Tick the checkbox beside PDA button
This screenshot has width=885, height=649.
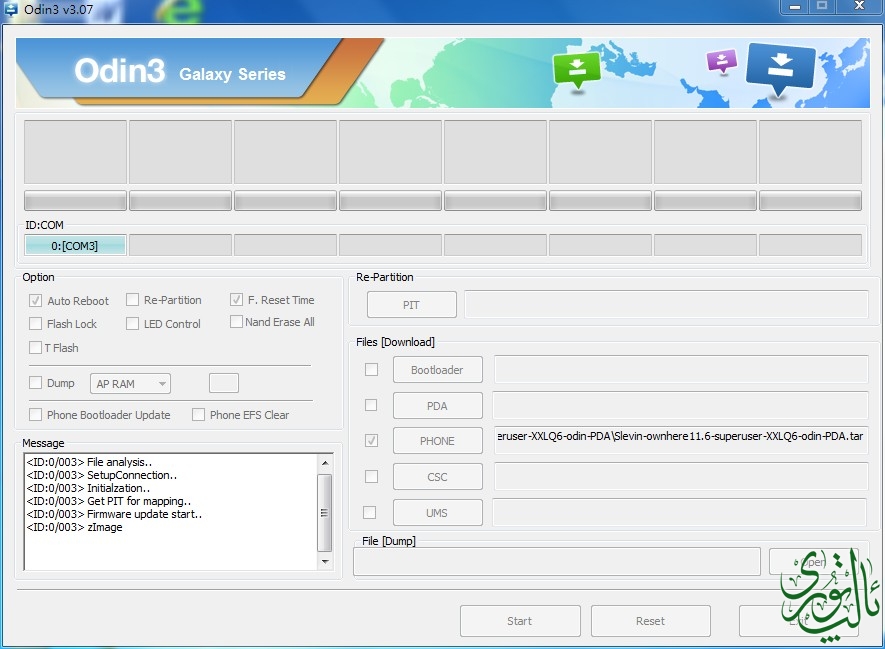point(371,405)
